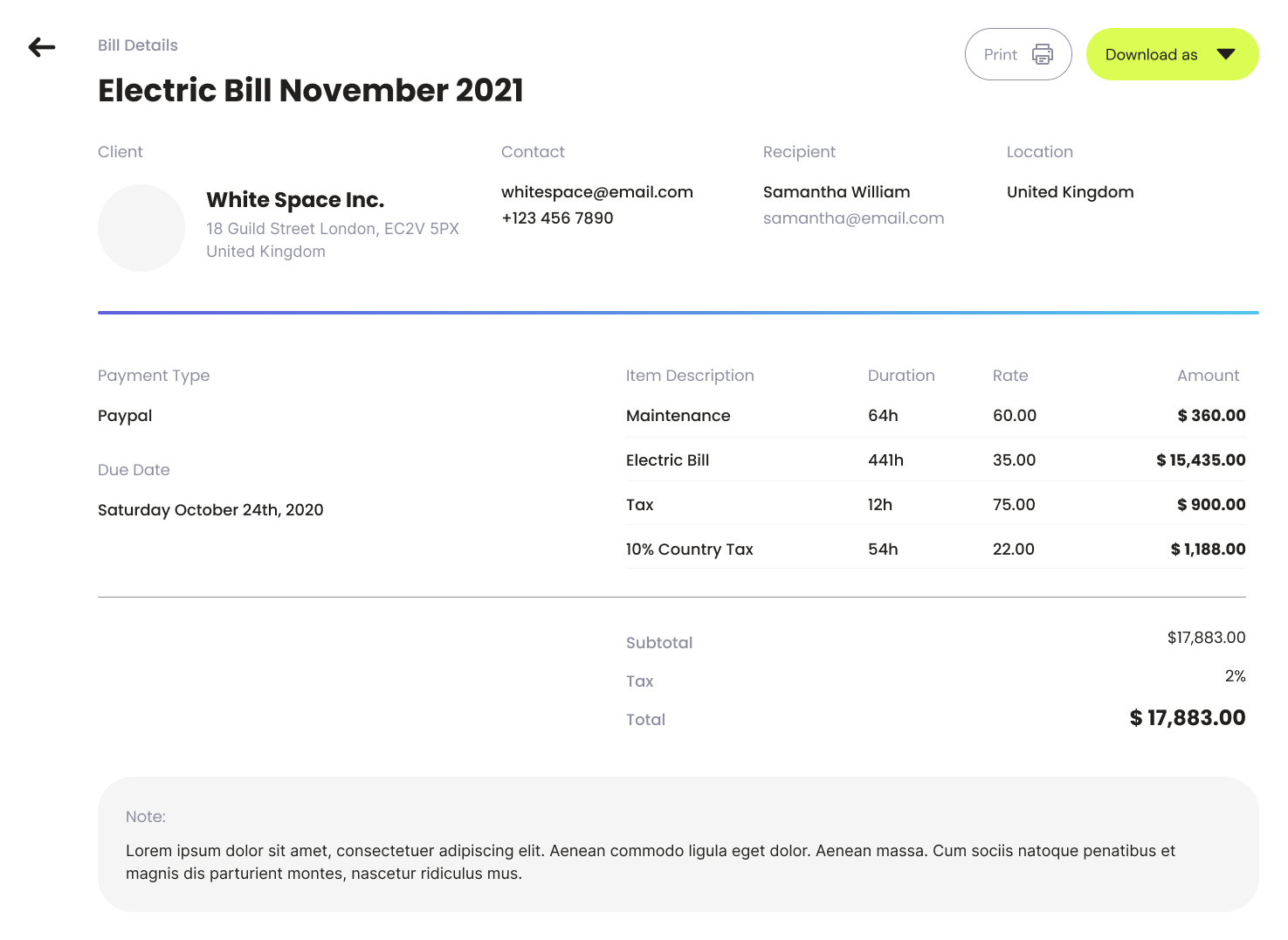Select the White Space Inc. client name

pyautogui.click(x=295, y=200)
